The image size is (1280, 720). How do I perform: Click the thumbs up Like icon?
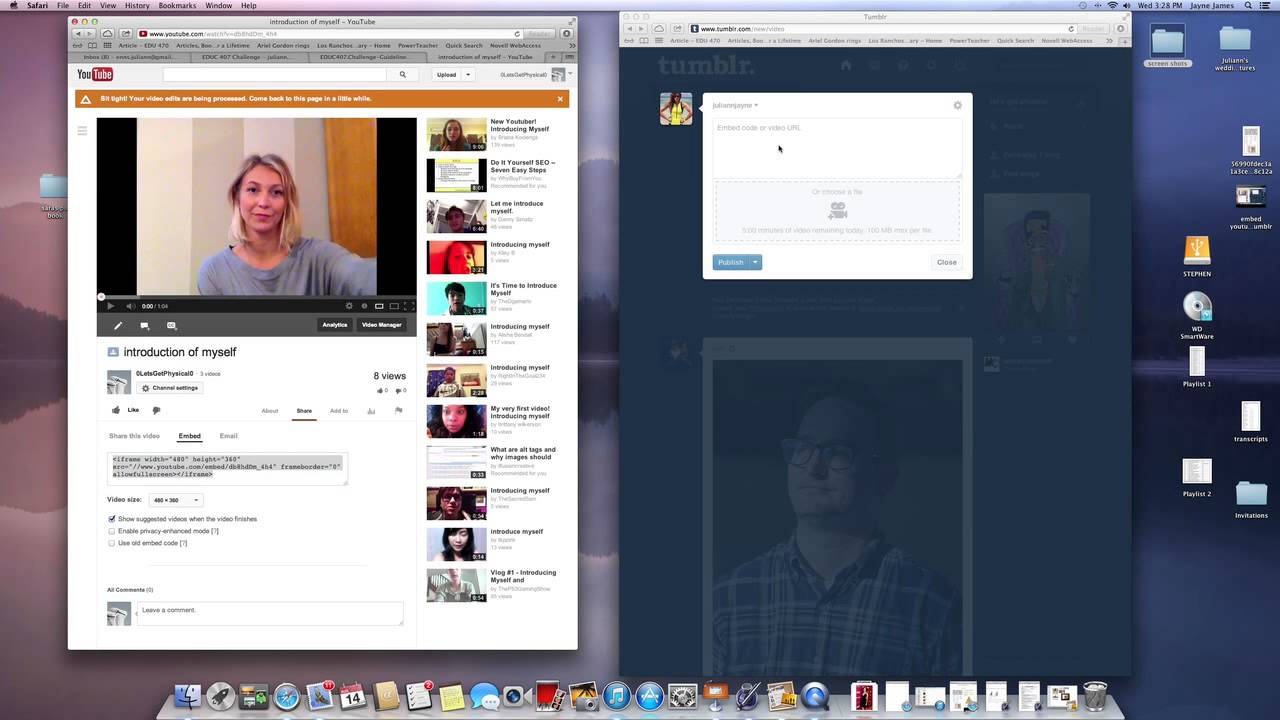(x=116, y=410)
